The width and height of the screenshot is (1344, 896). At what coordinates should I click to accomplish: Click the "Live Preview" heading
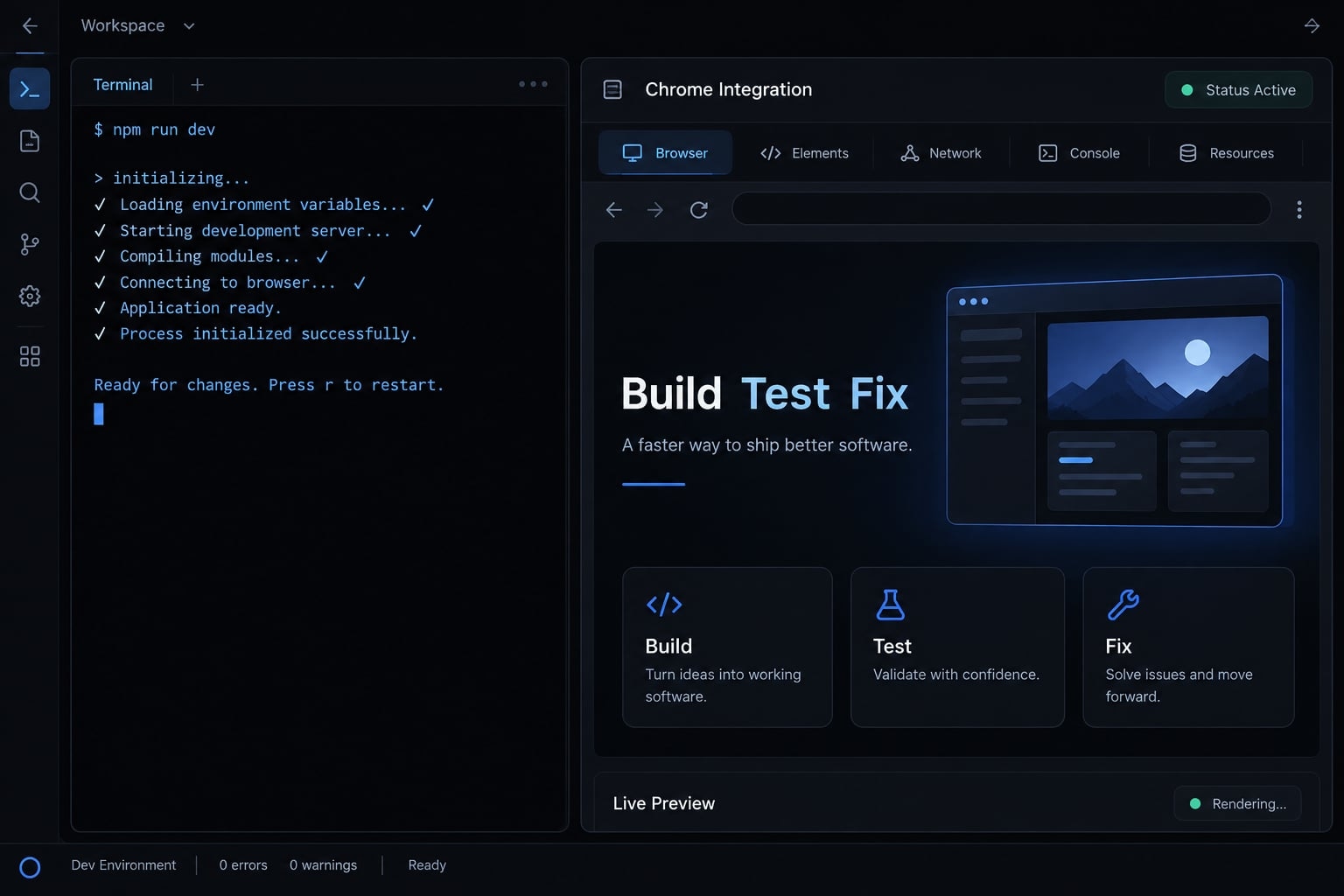(664, 803)
